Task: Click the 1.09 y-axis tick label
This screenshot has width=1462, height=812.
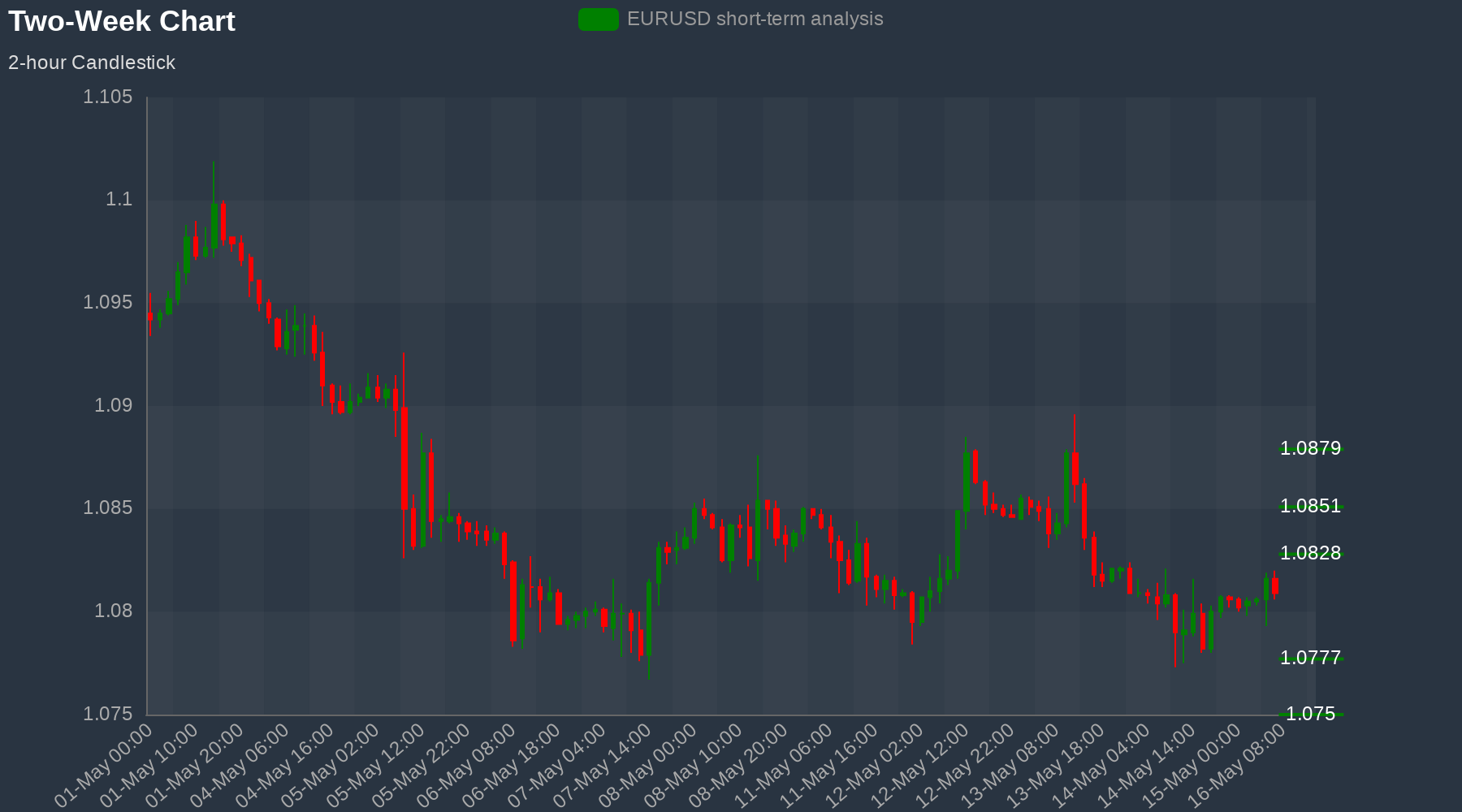Action: (113, 405)
